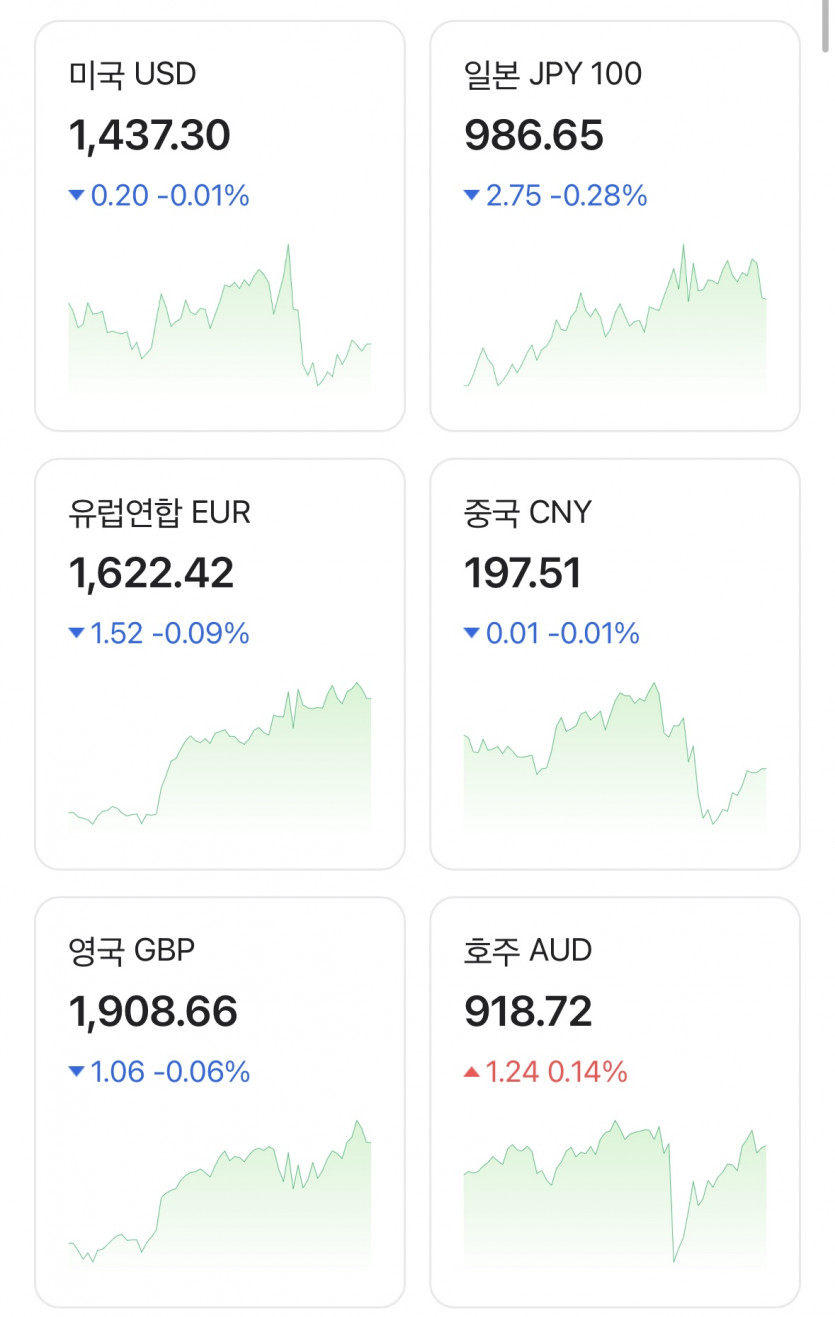Open the 일본 JPY 100 rate card
The height and width of the screenshot is (1317, 835).
click(x=615, y=226)
